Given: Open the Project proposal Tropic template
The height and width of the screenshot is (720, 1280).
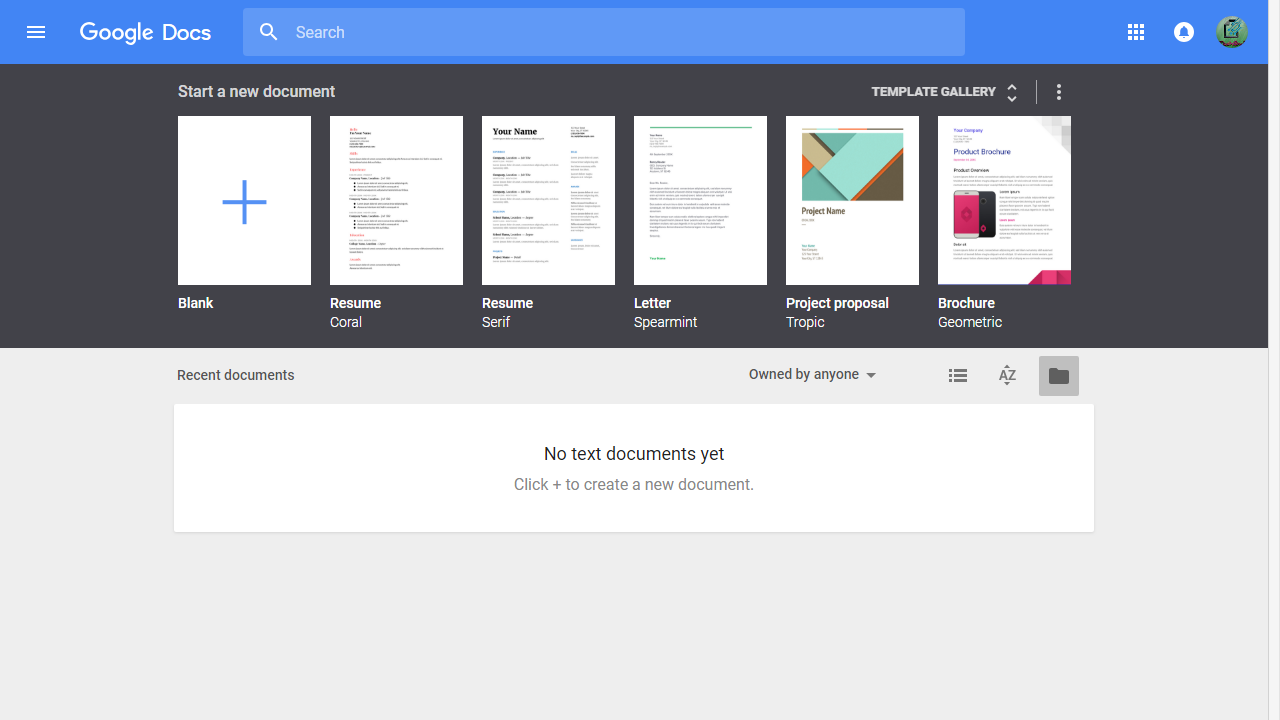Looking at the screenshot, I should (x=852, y=200).
